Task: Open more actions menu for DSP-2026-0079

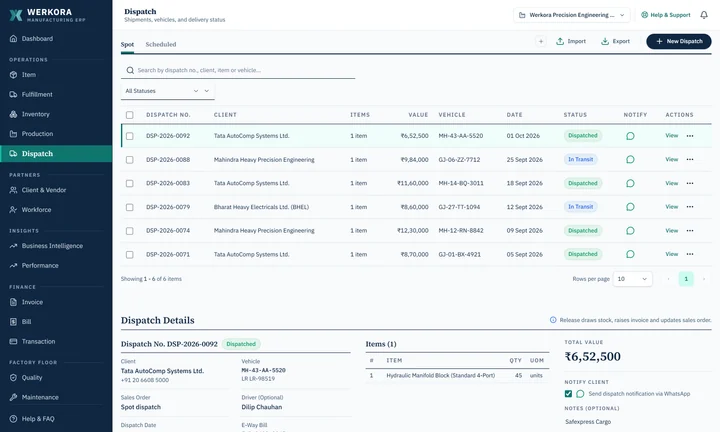Action: click(690, 207)
